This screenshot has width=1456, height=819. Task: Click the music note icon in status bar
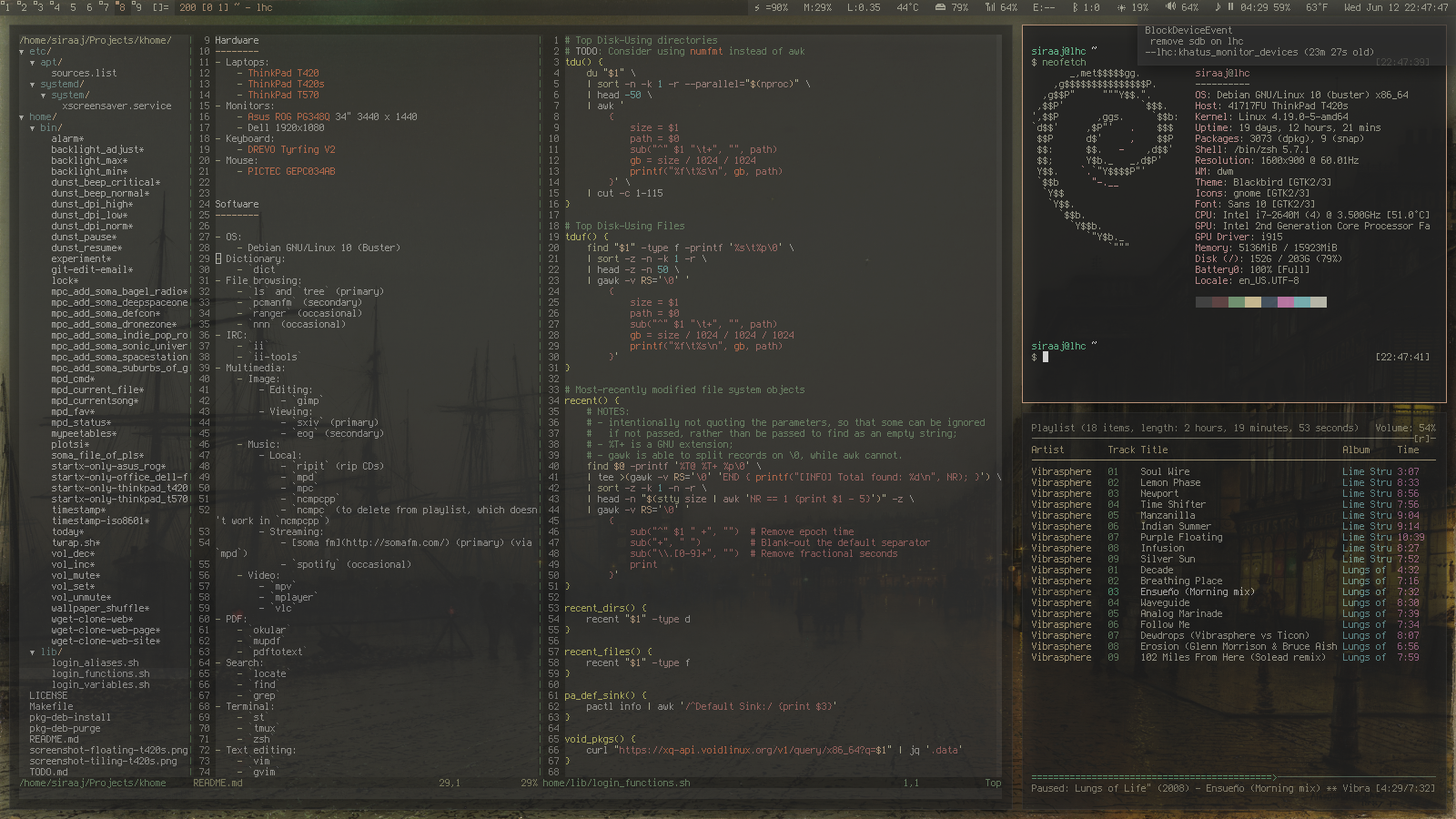point(1218,7)
